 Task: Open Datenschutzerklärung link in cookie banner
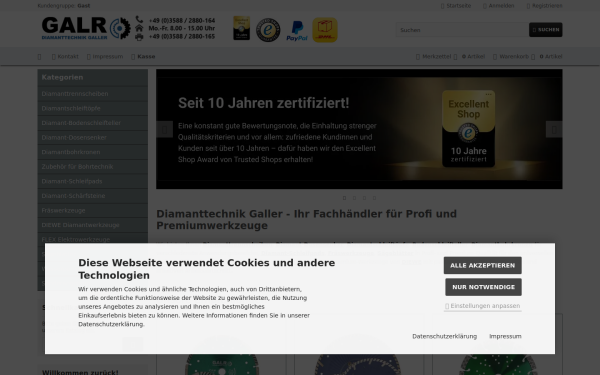(444, 336)
